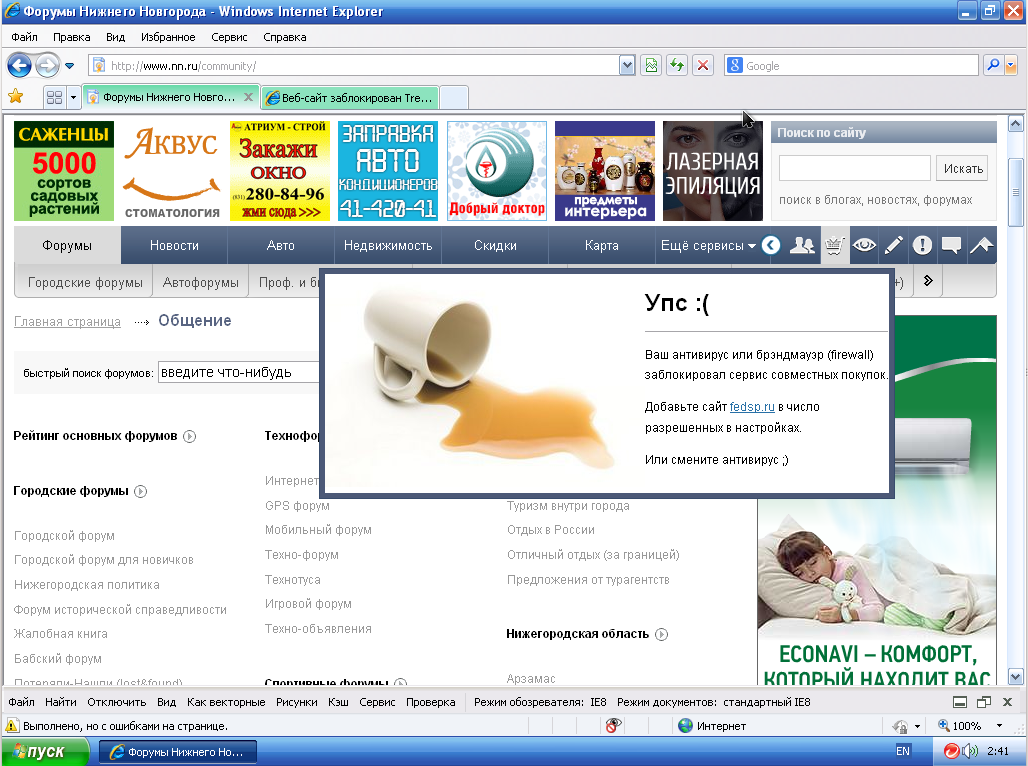
Task: Follow the fedsp.ru link in popup
Action: click(752, 407)
